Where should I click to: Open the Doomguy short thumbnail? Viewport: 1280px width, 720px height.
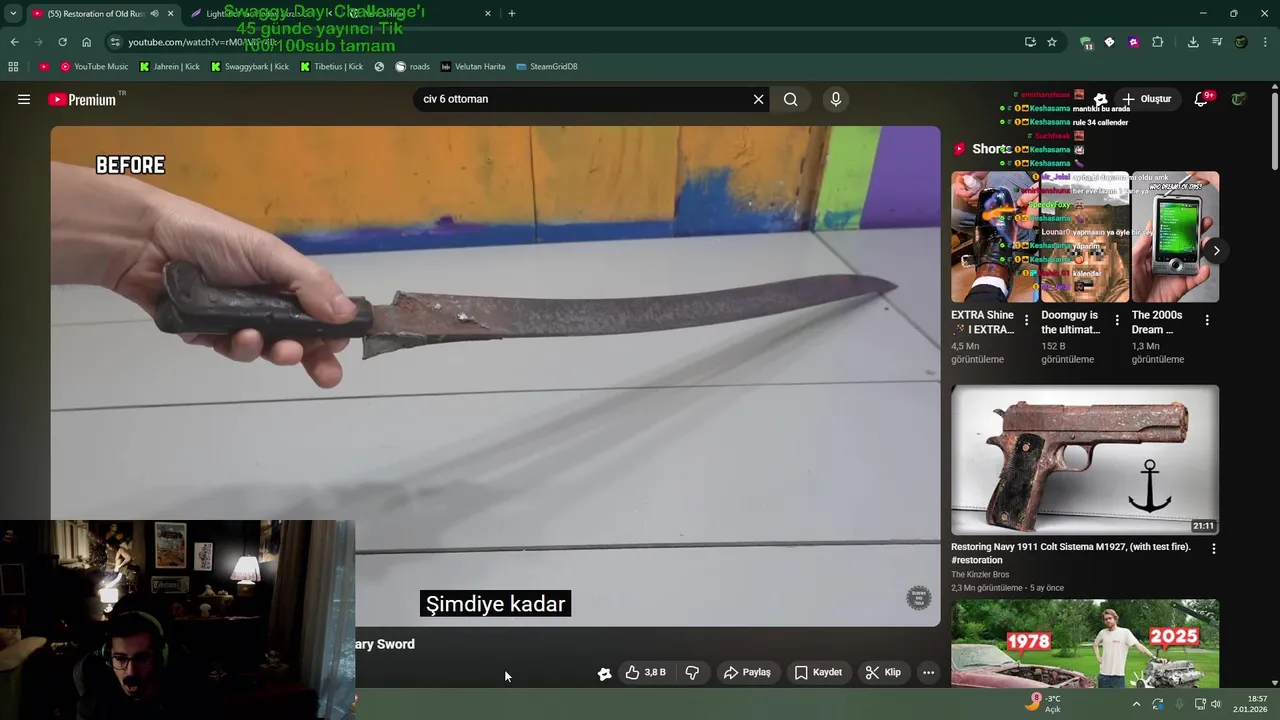(1085, 237)
